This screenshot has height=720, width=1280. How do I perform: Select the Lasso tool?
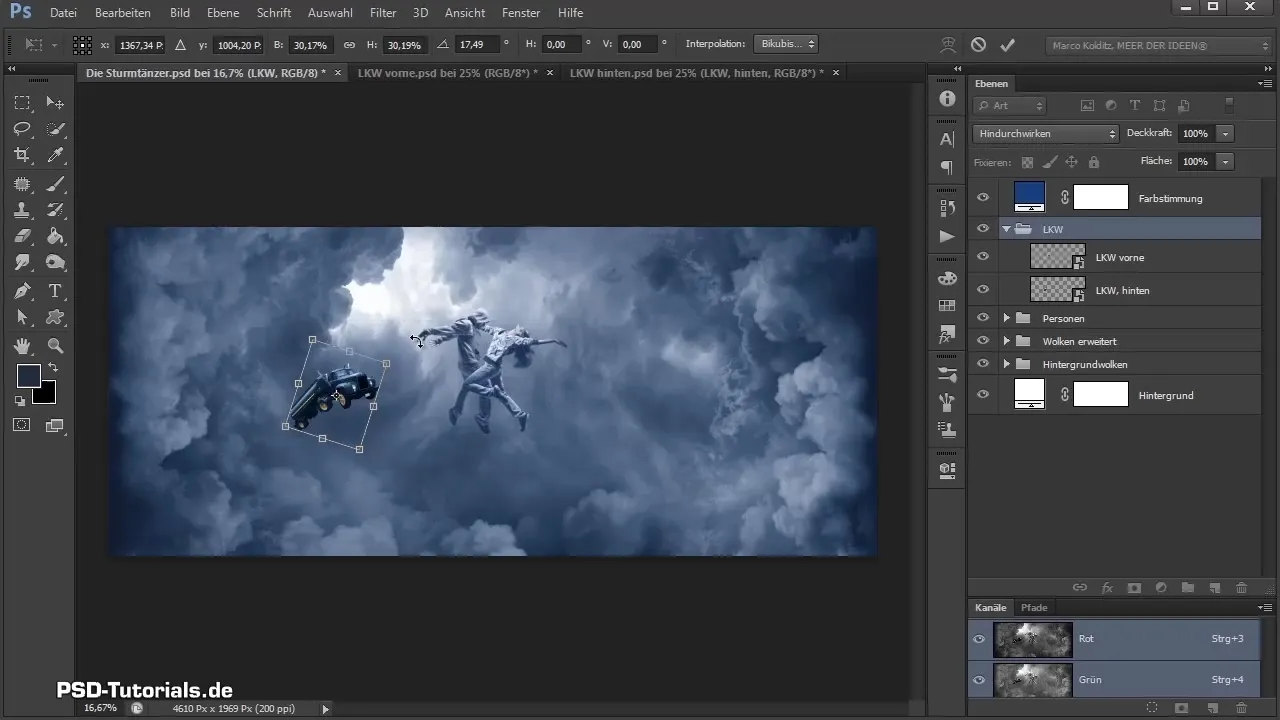(22, 129)
